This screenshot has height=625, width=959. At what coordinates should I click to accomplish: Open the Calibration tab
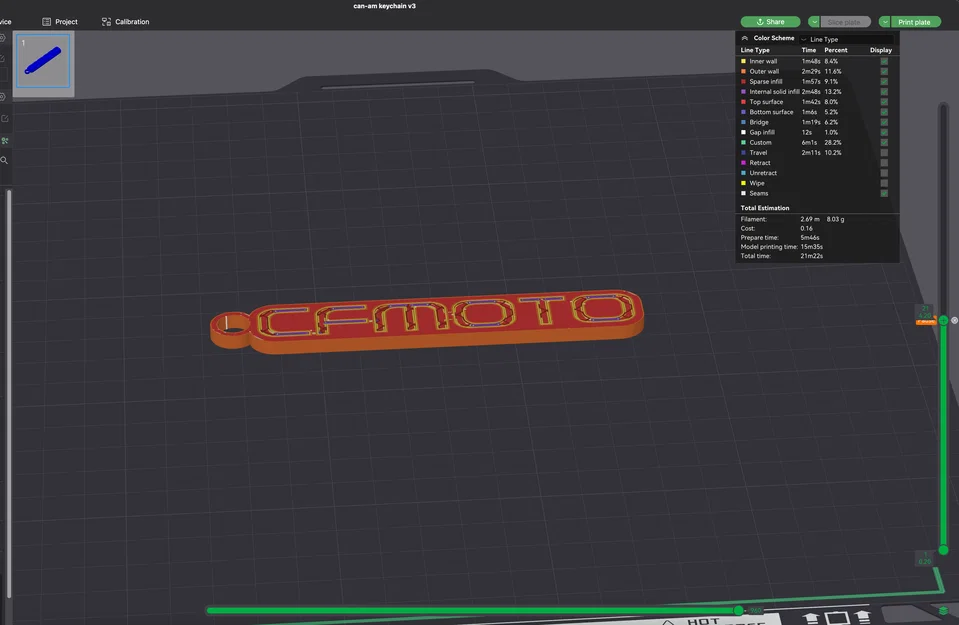tap(125, 21)
